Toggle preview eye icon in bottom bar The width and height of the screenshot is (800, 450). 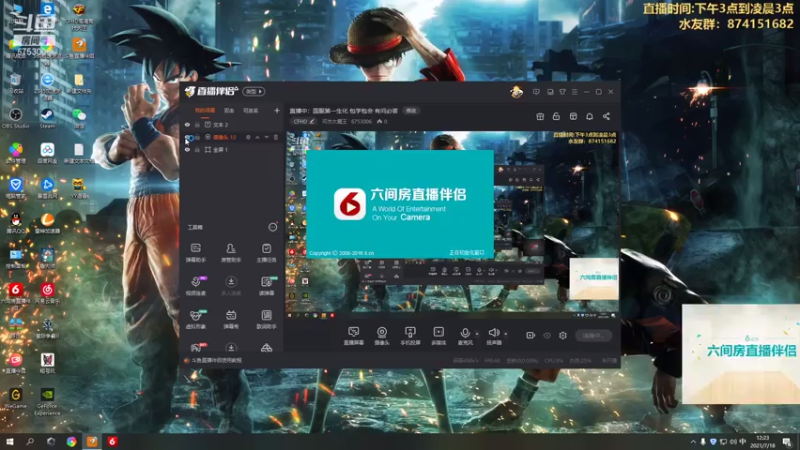point(547,335)
